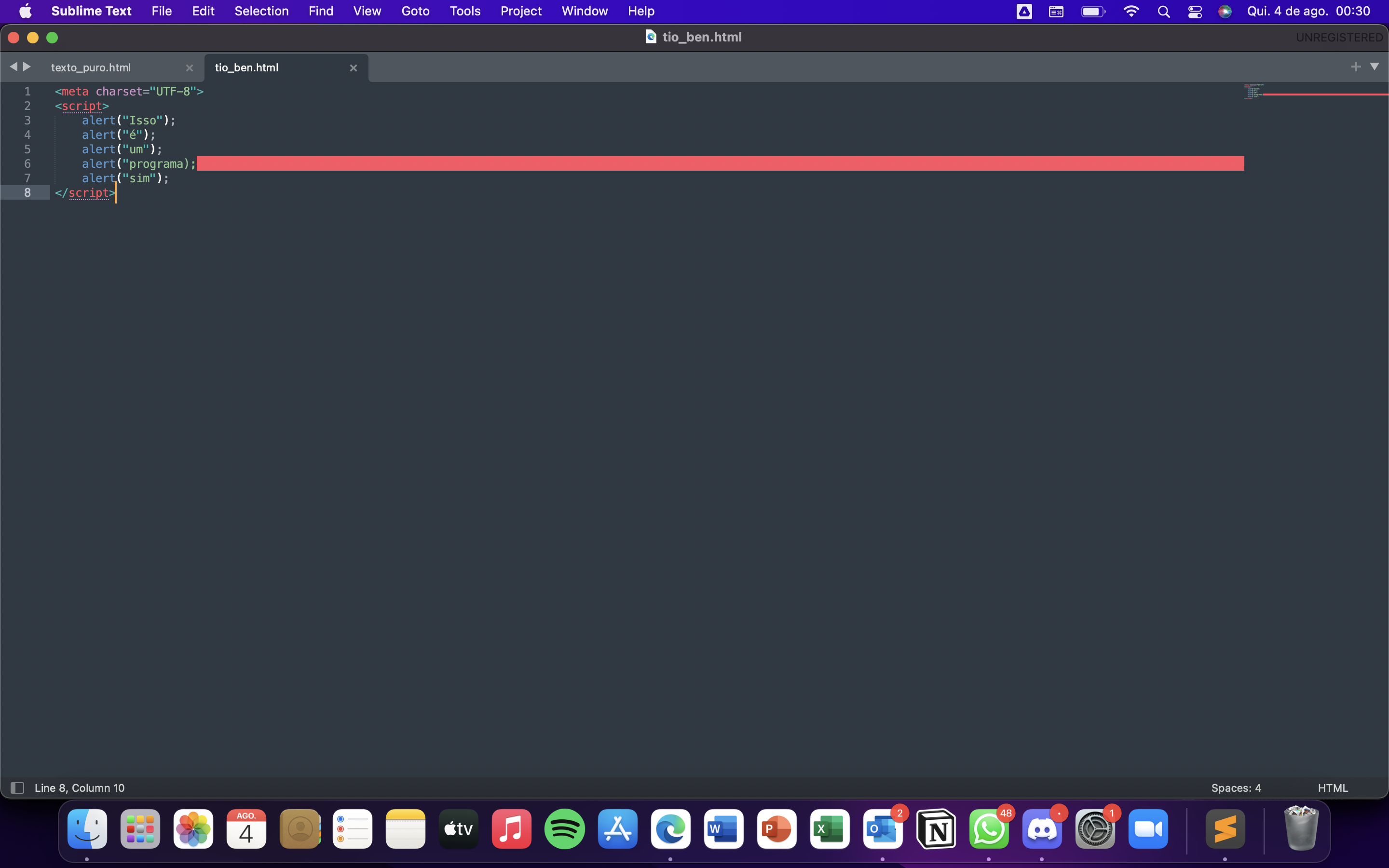
Task: Toggle the side bar status icon
Action: point(17,787)
